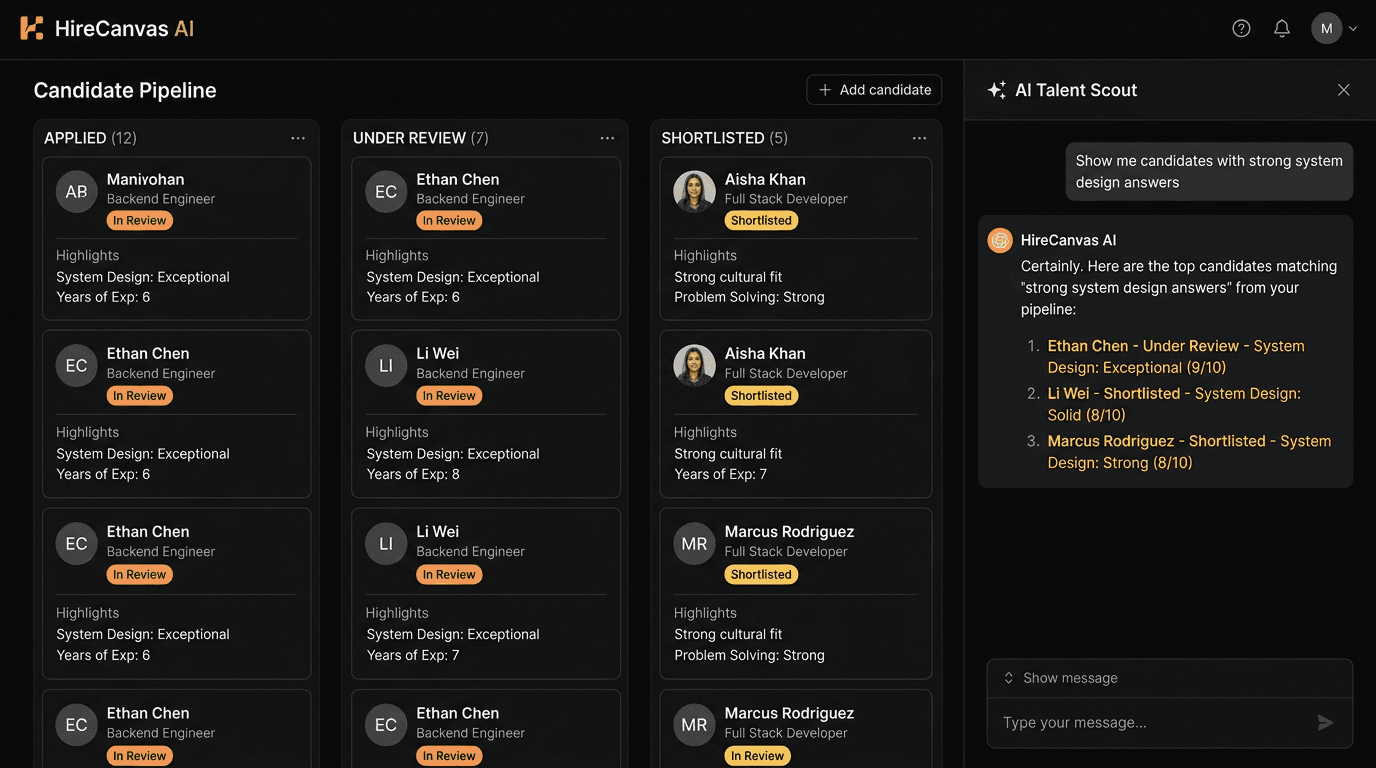Click the Add candidate button
Viewport: 1376px width, 768px height.
[x=874, y=90]
